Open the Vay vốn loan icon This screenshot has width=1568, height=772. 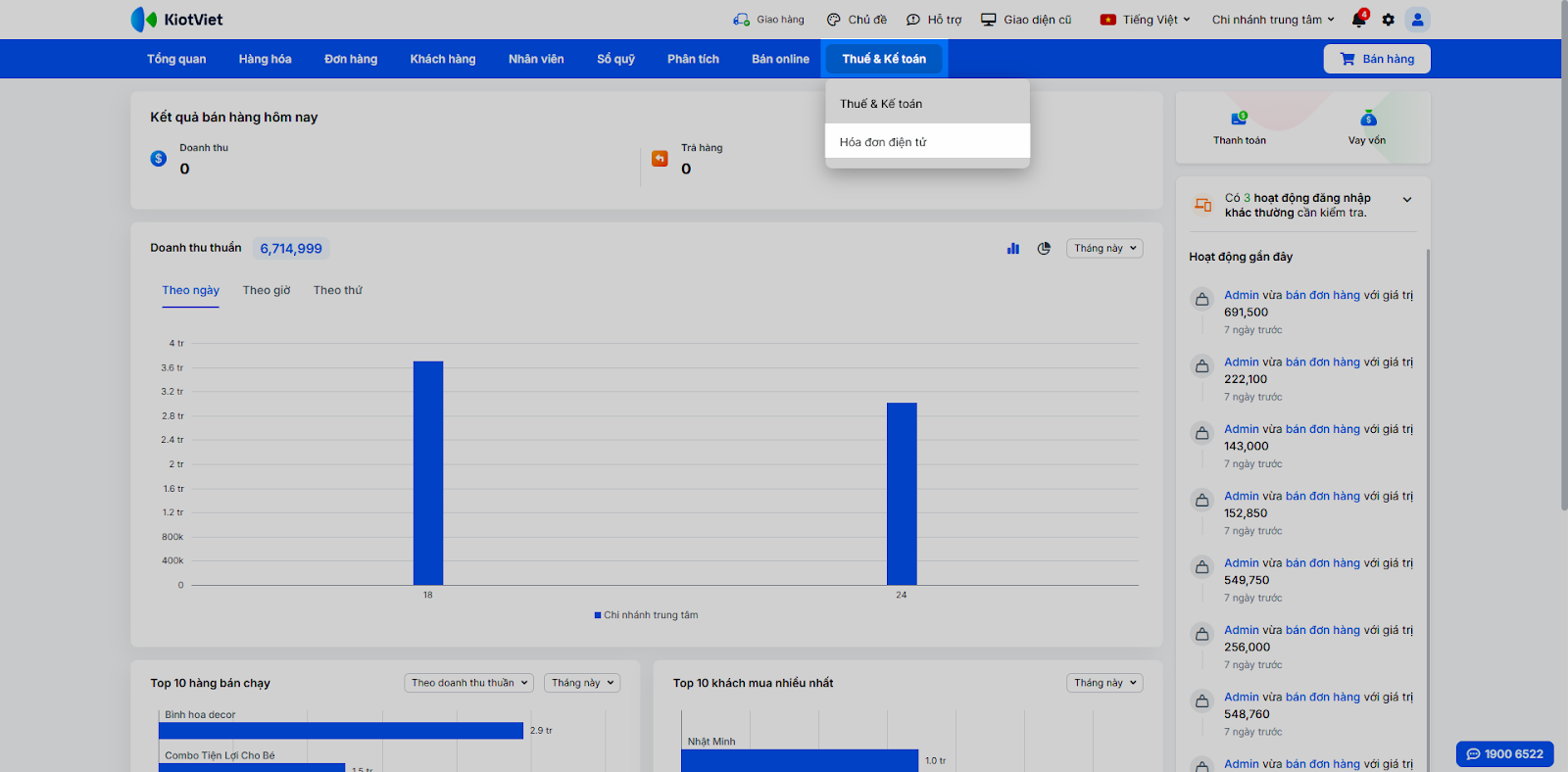click(1368, 119)
